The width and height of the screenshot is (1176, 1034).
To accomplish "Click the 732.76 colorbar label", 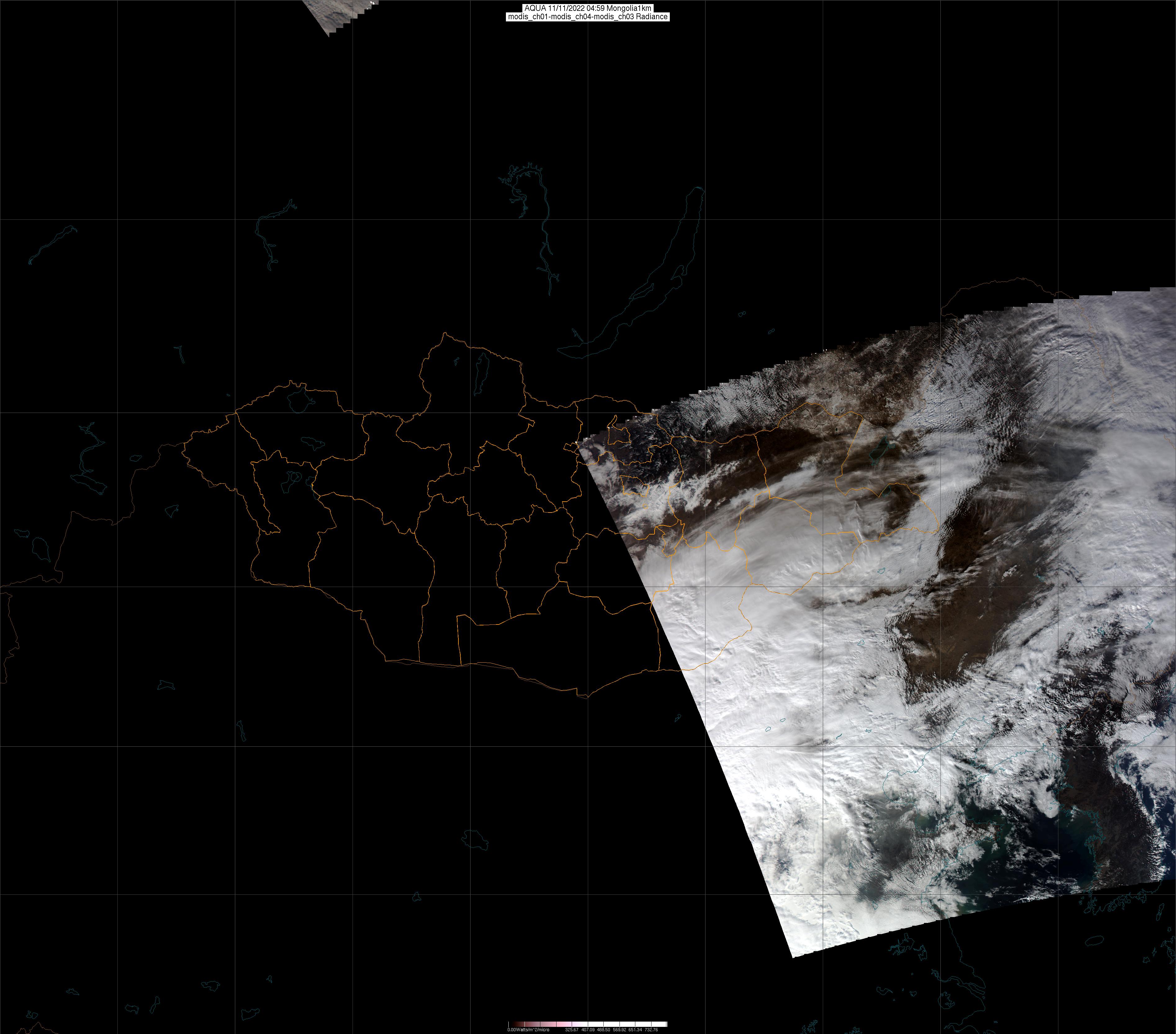I will tap(651, 1029).
